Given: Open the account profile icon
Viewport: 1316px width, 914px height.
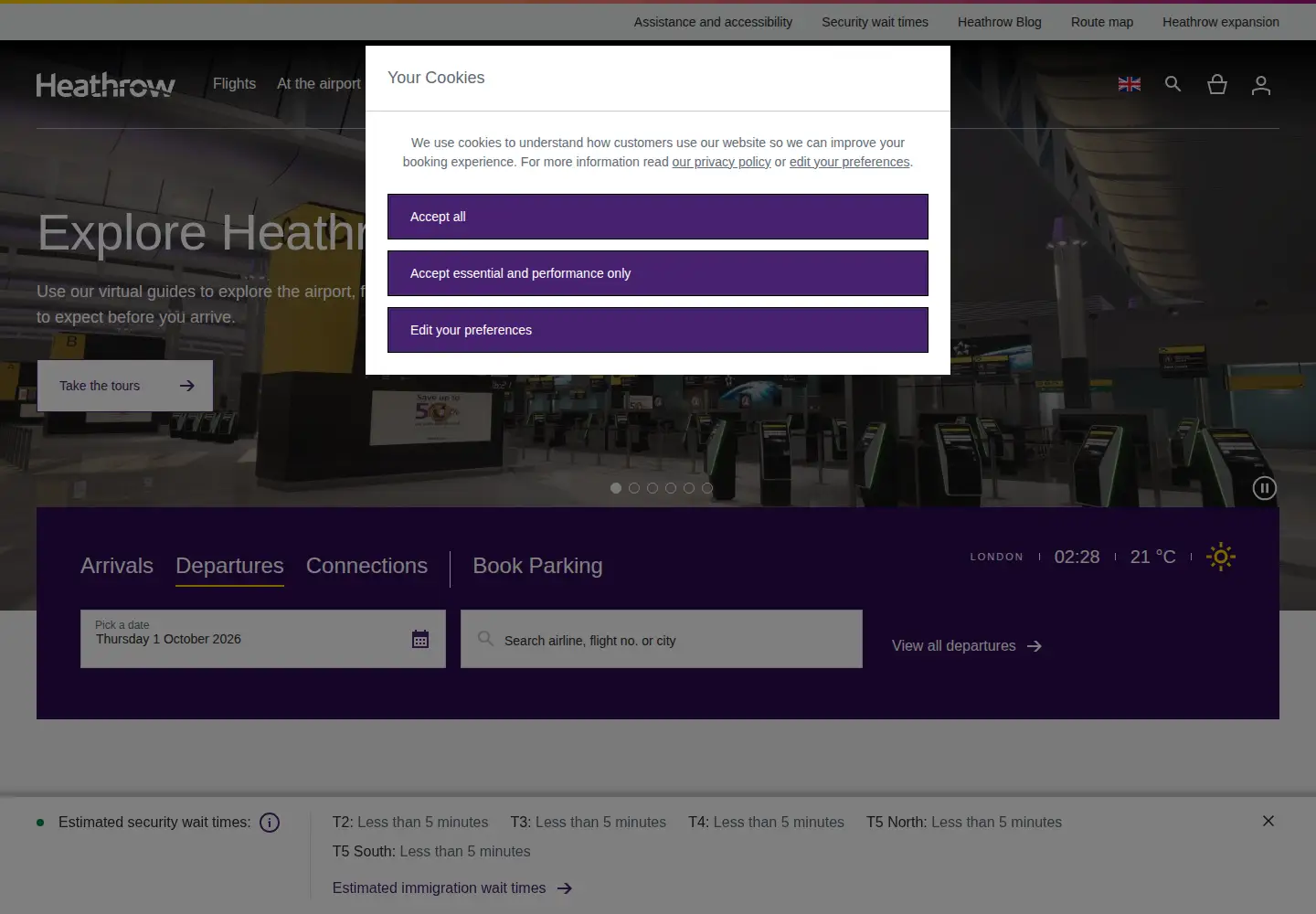Looking at the screenshot, I should 1261,85.
